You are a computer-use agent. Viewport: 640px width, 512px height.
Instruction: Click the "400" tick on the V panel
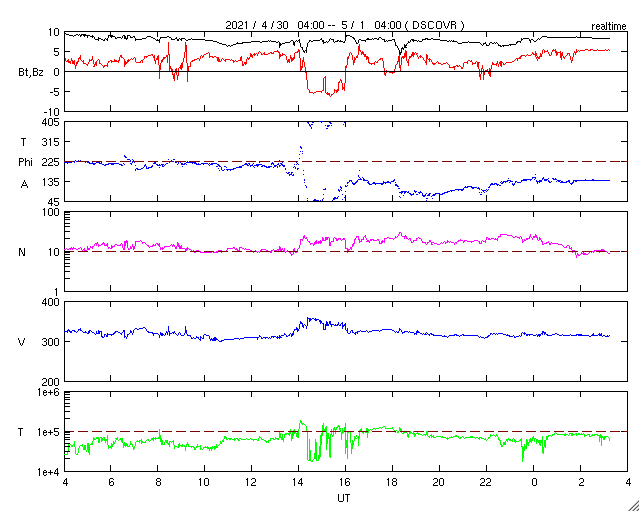coord(51,303)
